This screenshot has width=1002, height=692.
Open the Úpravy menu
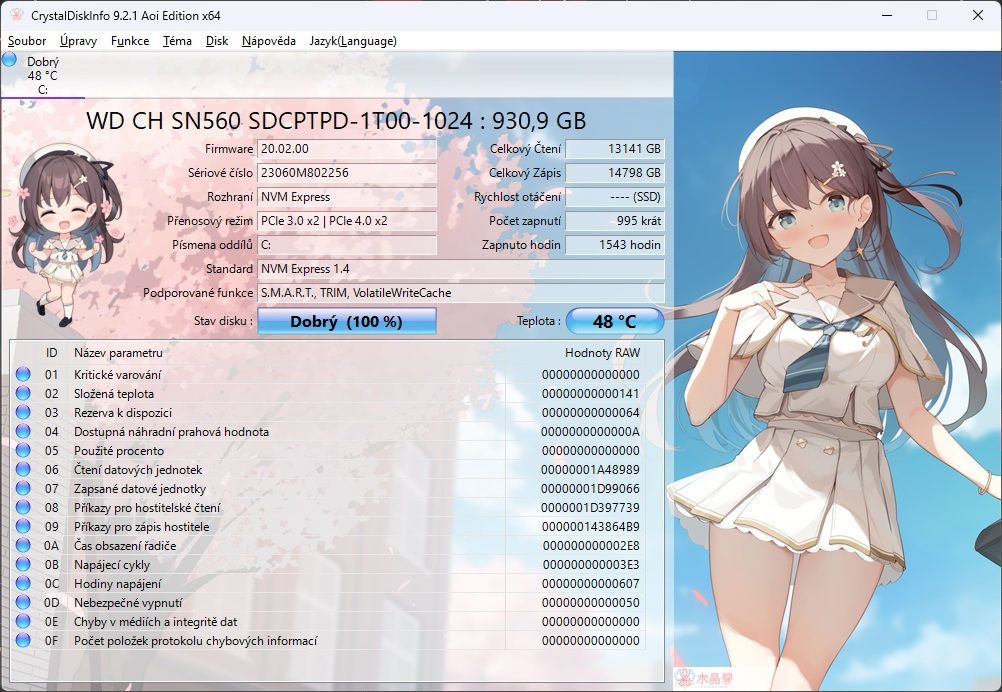77,41
